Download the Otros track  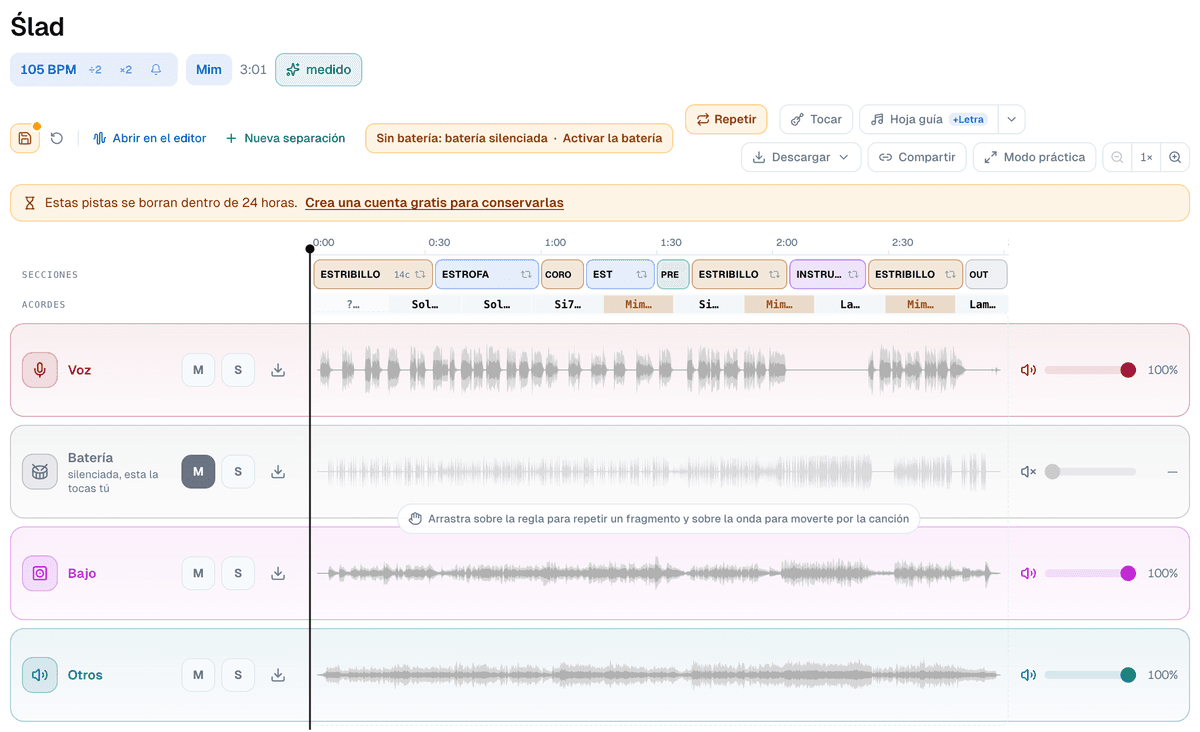pyautogui.click(x=278, y=675)
